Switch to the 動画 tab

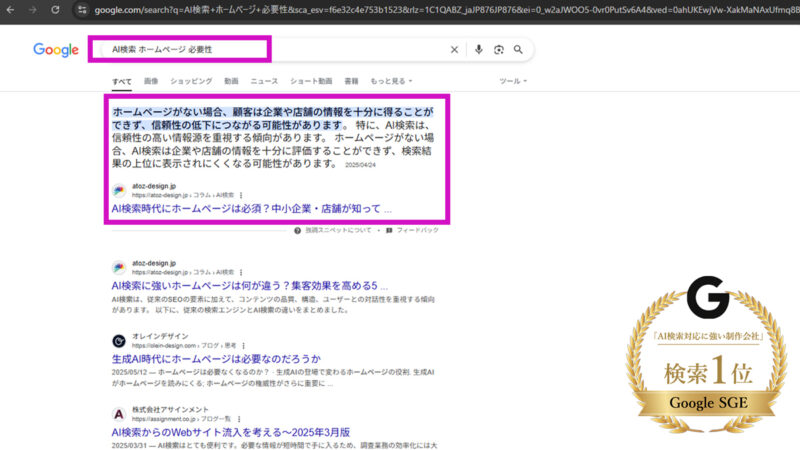(231, 81)
